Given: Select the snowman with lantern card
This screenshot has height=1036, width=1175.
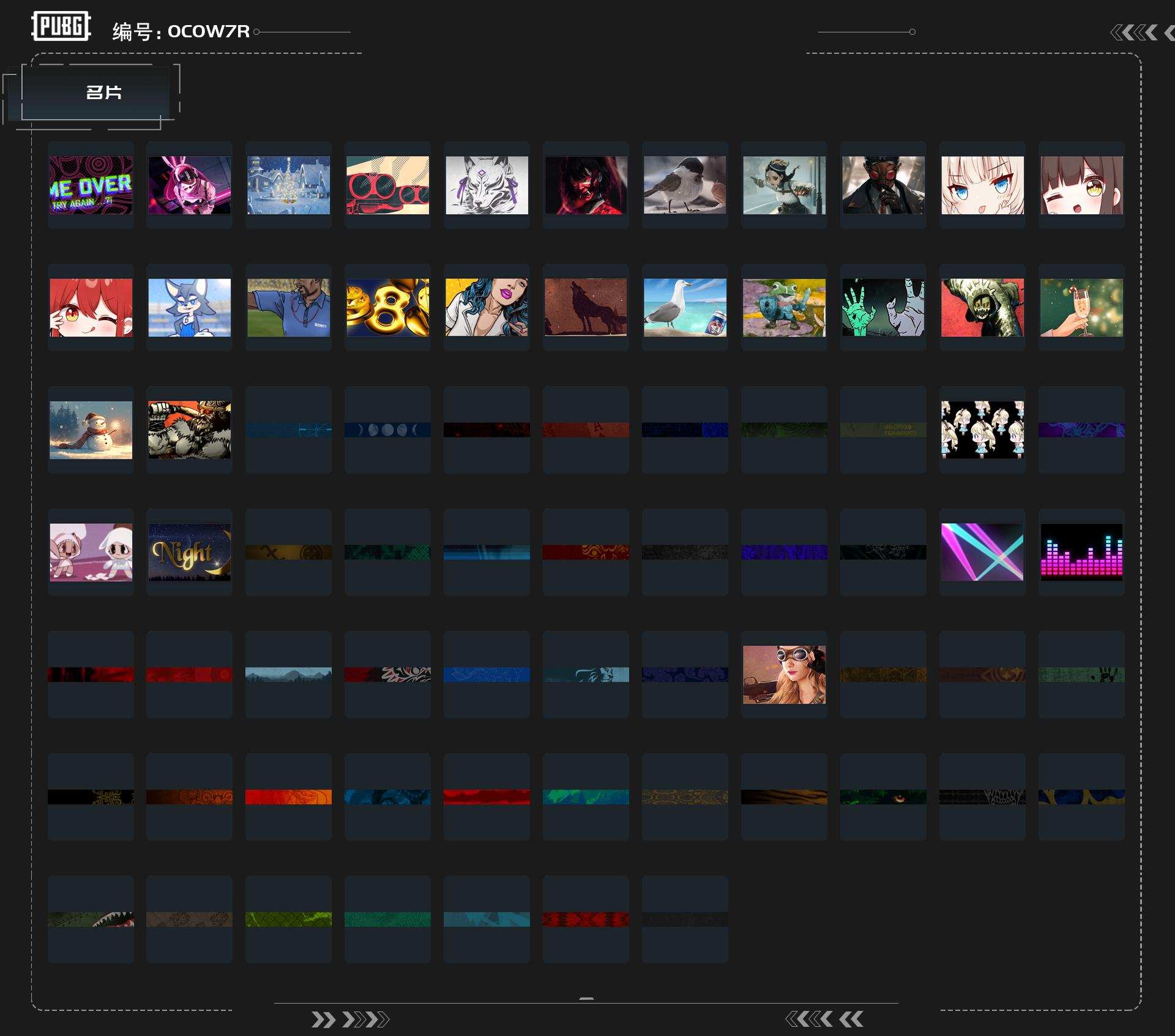Looking at the screenshot, I should click(91, 430).
